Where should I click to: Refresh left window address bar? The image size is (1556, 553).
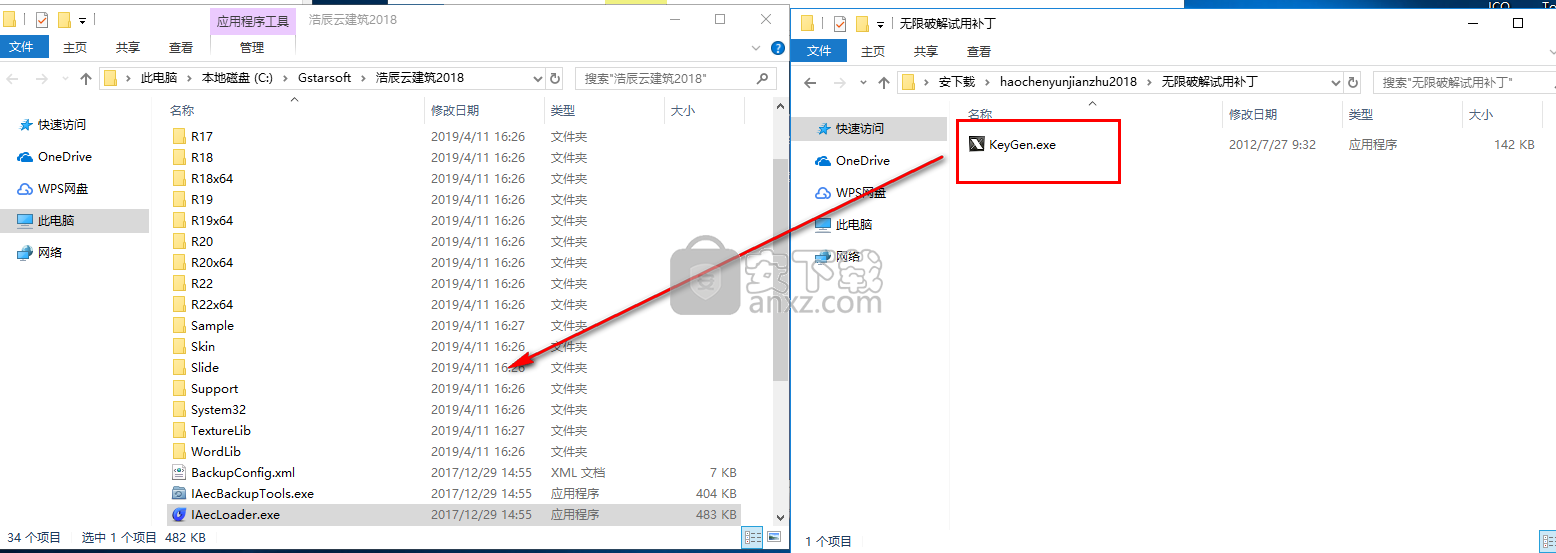point(557,78)
